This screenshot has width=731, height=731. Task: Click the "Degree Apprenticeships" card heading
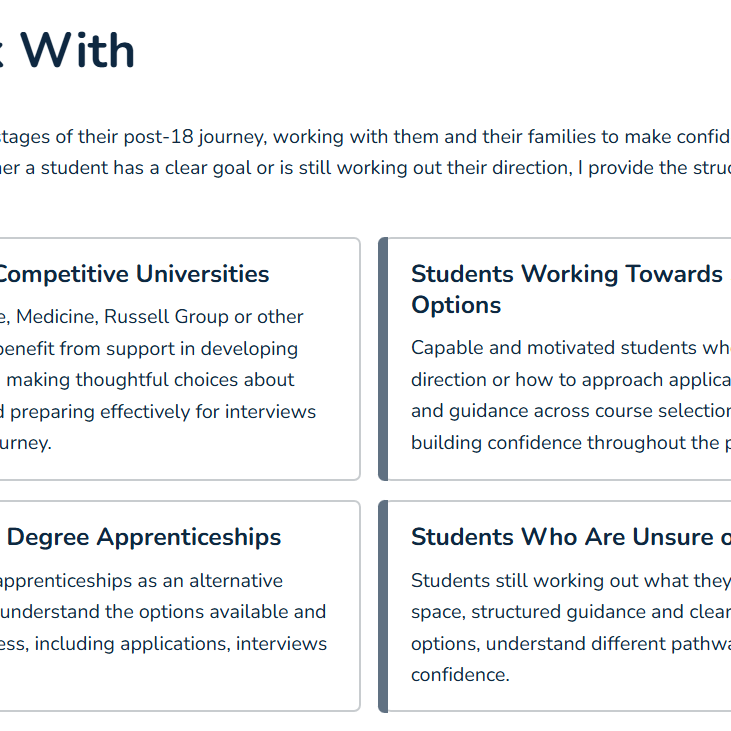(144, 537)
